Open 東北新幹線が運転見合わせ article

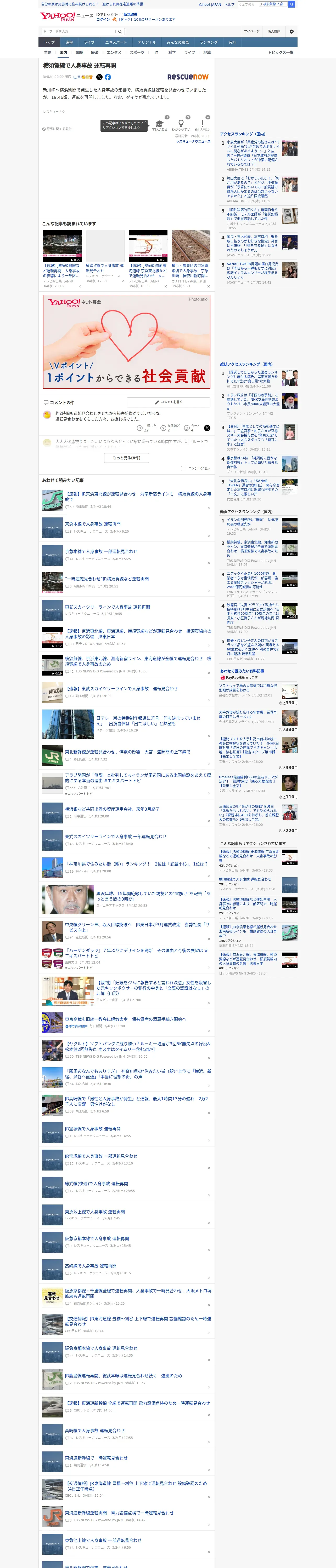tap(127, 752)
